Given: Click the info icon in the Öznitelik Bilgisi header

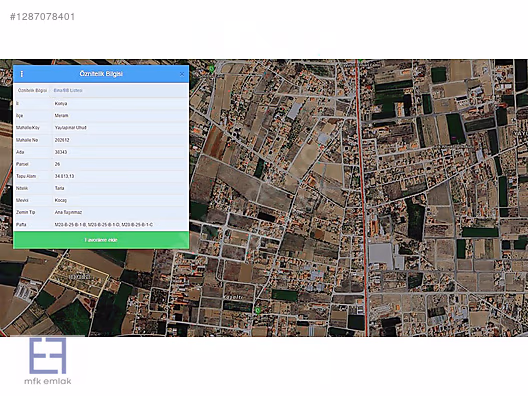Looking at the screenshot, I should [22, 74].
